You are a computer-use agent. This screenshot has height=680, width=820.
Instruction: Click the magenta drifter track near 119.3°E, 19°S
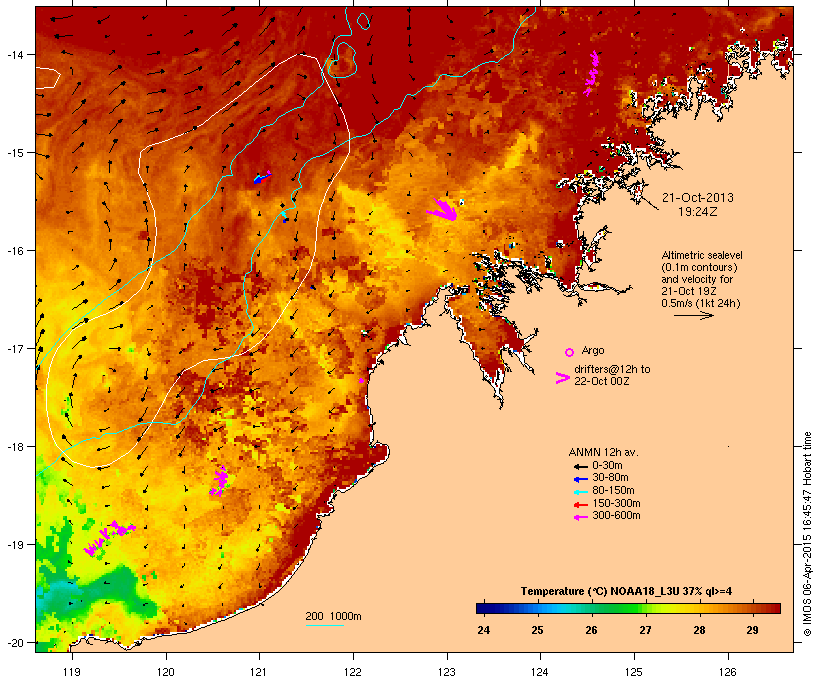pos(109,538)
